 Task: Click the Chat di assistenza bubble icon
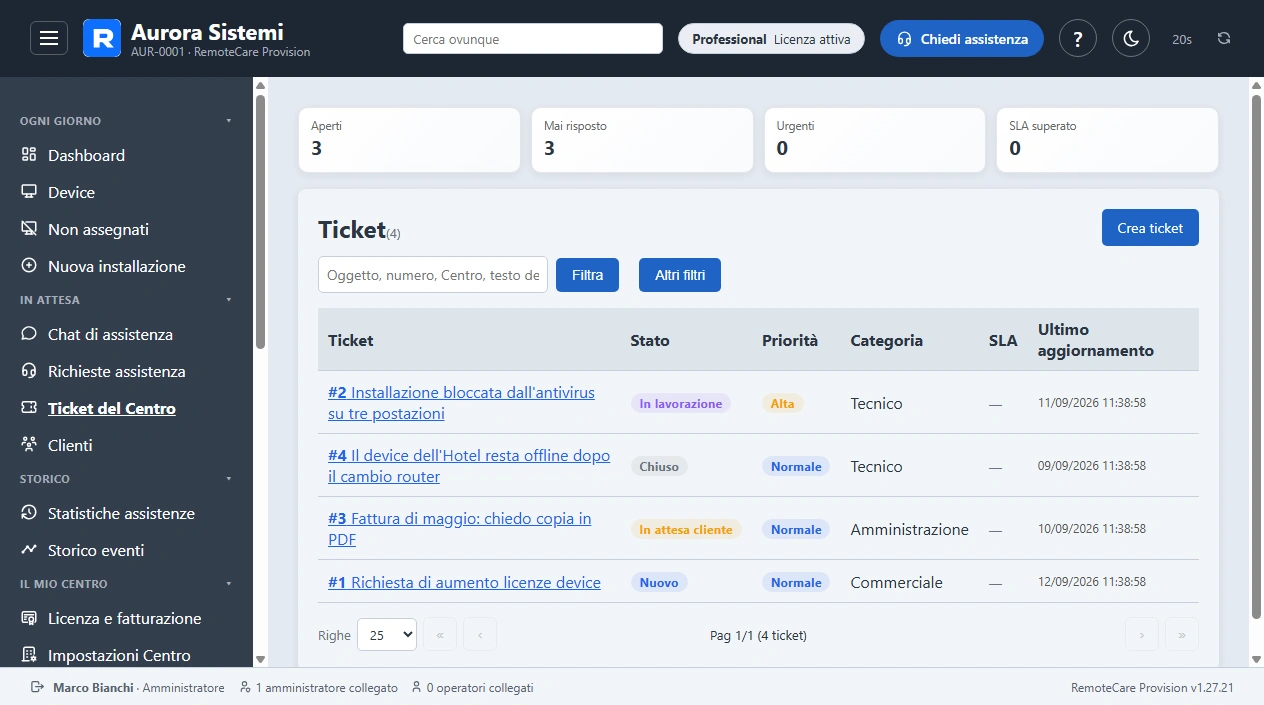(x=29, y=334)
